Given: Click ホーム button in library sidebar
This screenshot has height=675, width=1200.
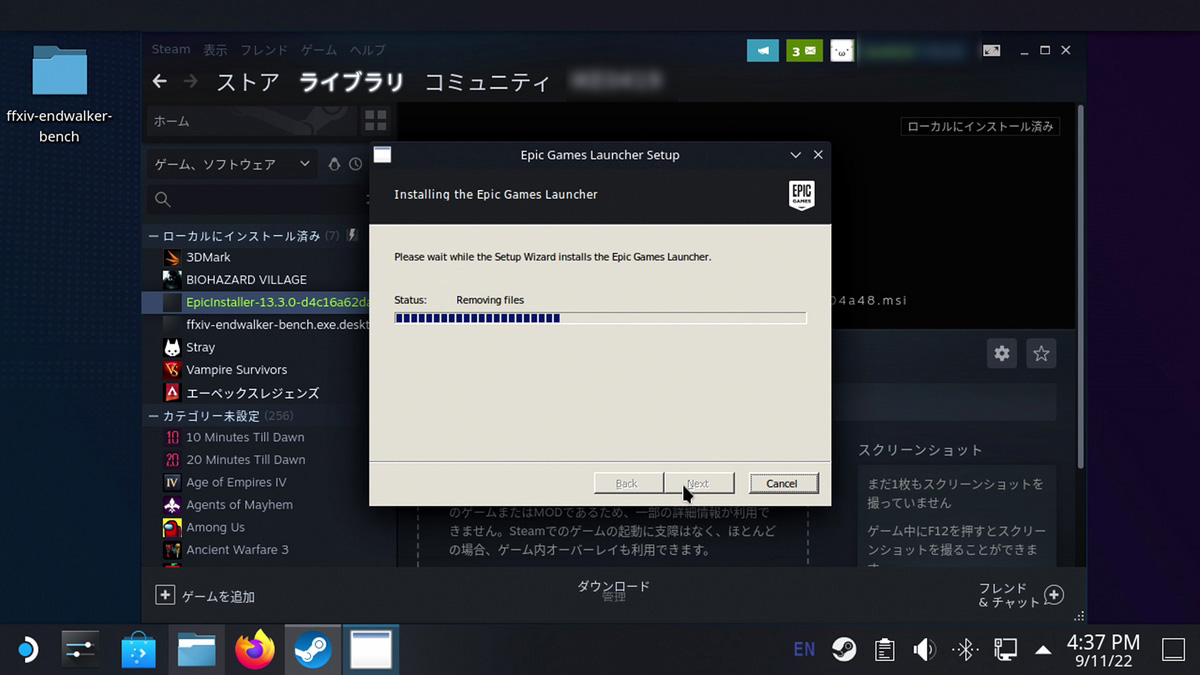Looking at the screenshot, I should tap(250, 121).
